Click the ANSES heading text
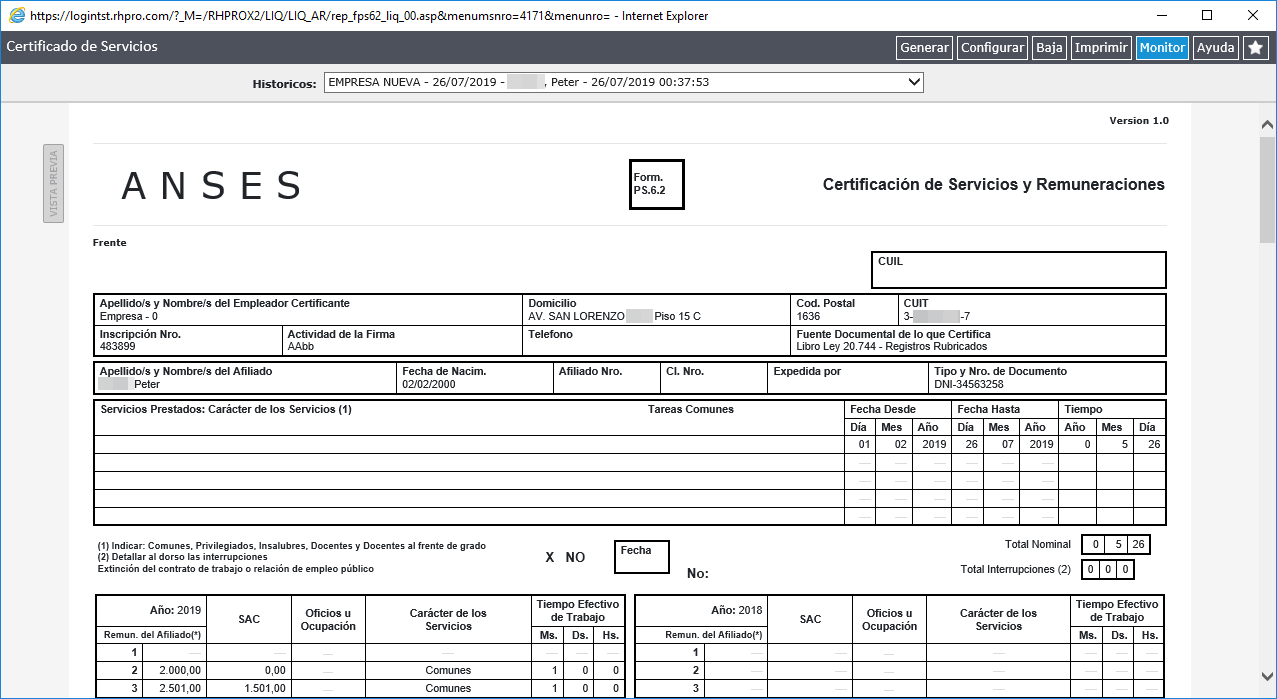This screenshot has height=699, width=1277. coord(212,186)
